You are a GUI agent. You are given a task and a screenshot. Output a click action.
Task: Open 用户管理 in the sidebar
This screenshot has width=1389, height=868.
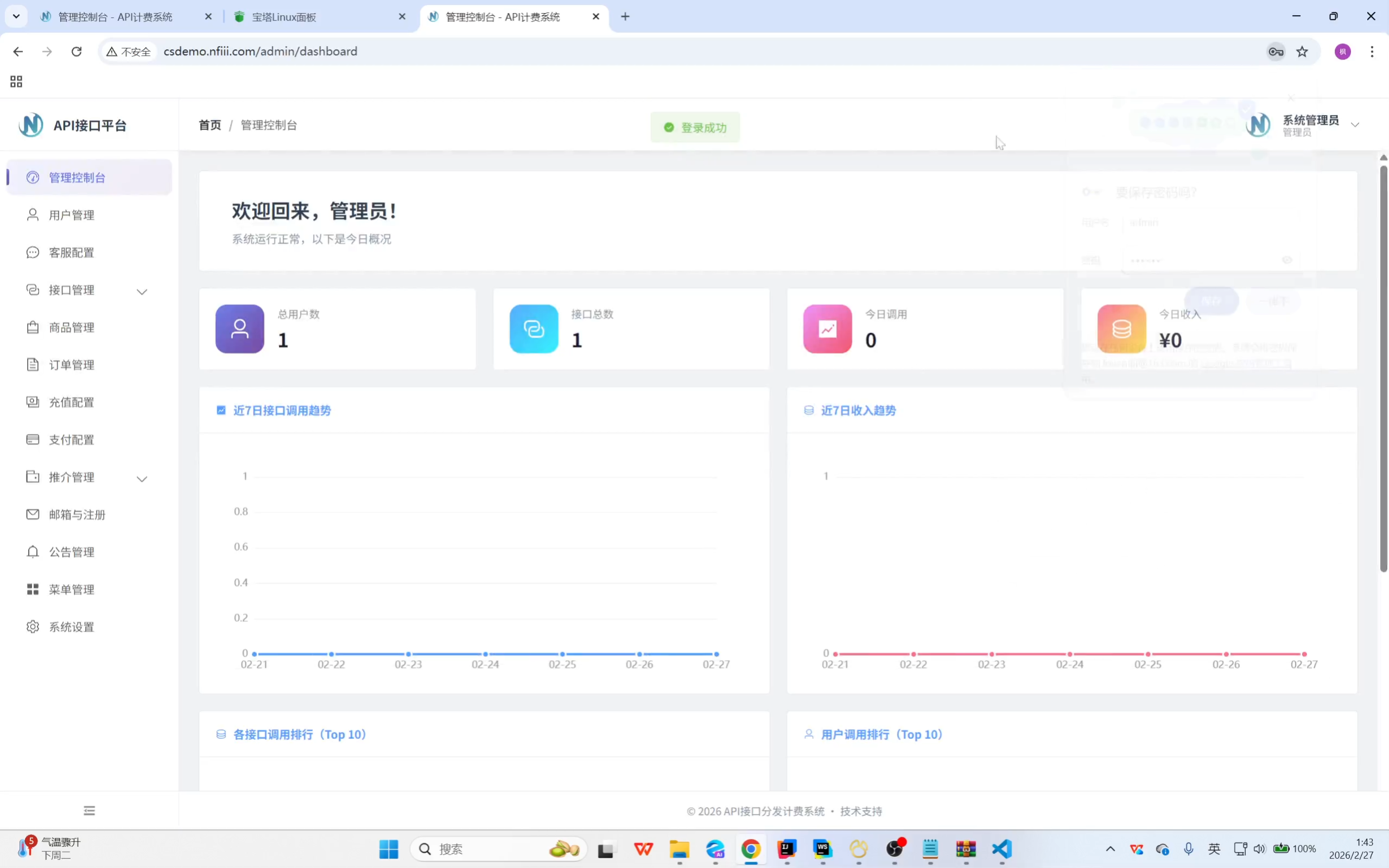tap(71, 216)
